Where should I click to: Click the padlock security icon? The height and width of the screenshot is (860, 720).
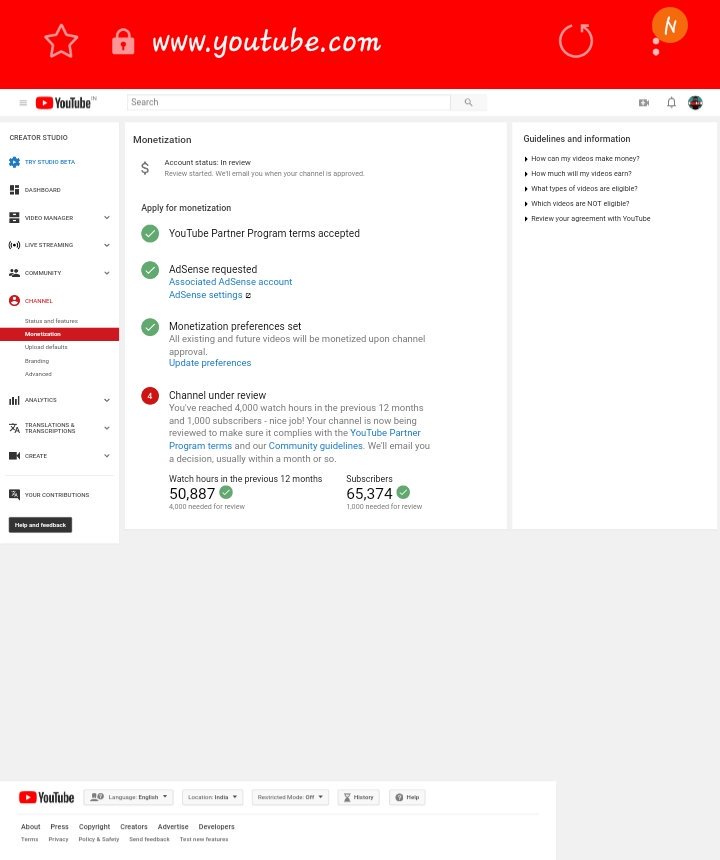[123, 42]
